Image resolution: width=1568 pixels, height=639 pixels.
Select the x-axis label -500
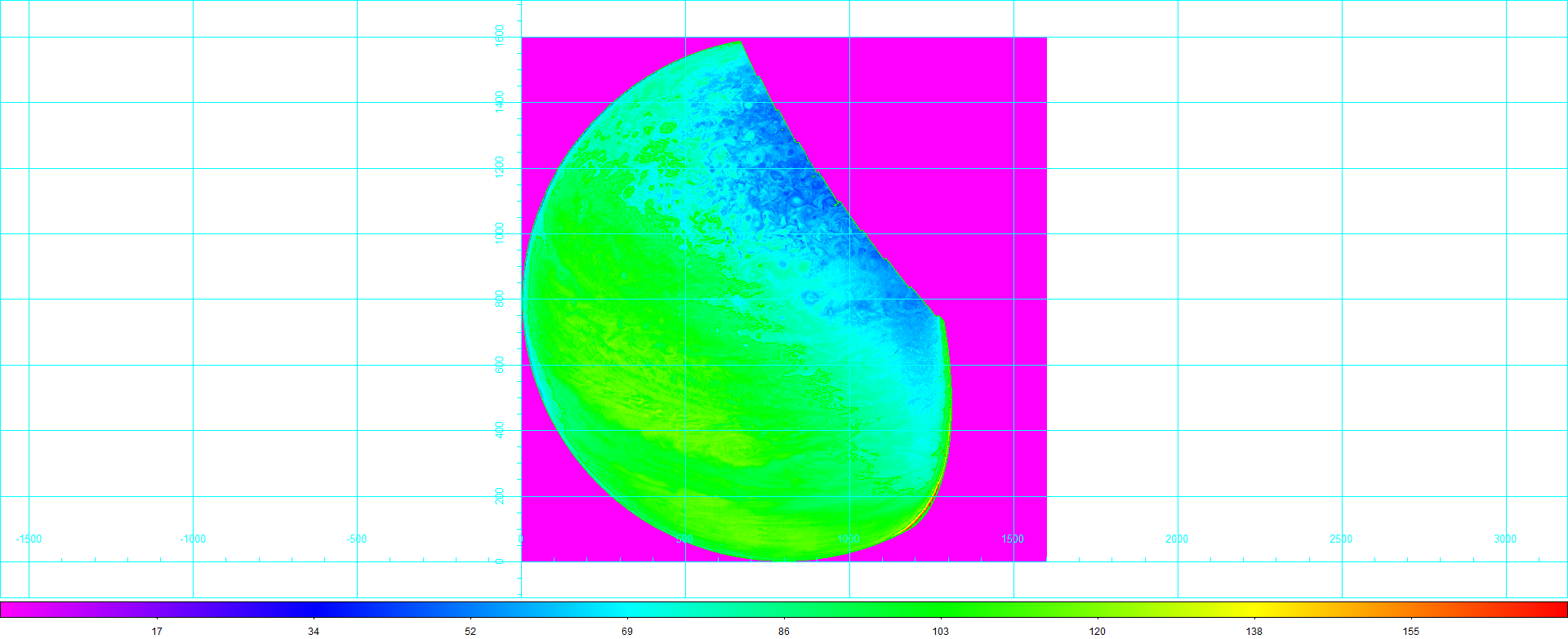357,539
